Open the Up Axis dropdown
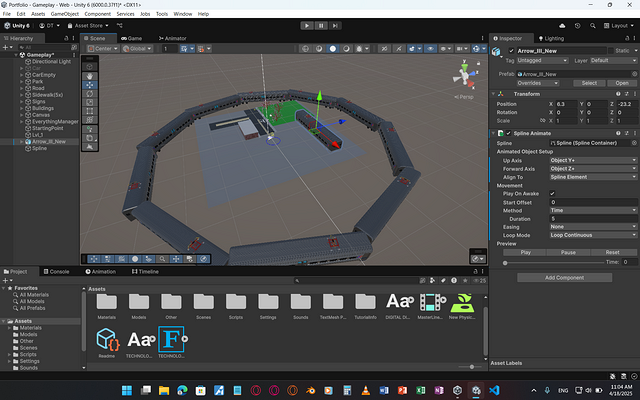The height and width of the screenshot is (400, 640). [593, 160]
